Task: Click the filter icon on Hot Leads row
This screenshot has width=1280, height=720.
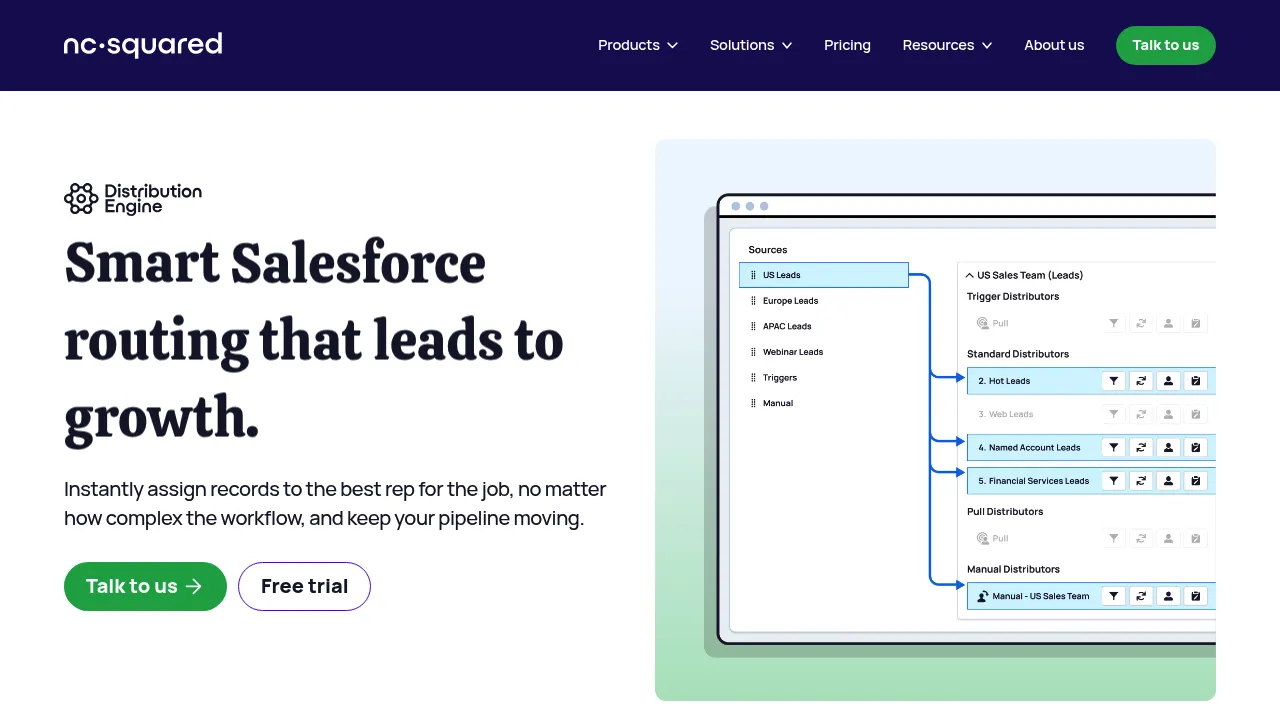Action: coord(1113,381)
